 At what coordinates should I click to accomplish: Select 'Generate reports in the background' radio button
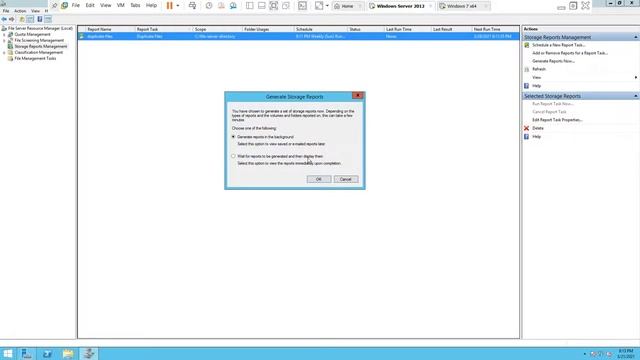pos(233,137)
